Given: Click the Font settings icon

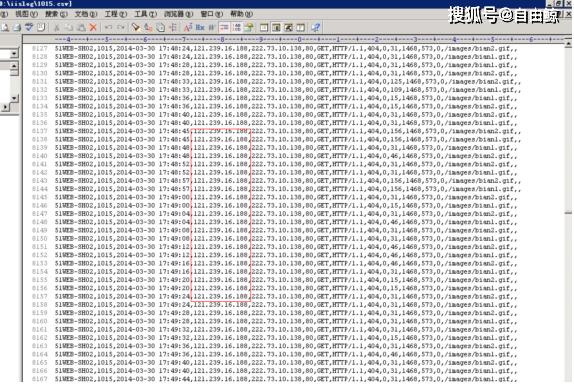Looking at the screenshot, I should pyautogui.click(x=188, y=27).
